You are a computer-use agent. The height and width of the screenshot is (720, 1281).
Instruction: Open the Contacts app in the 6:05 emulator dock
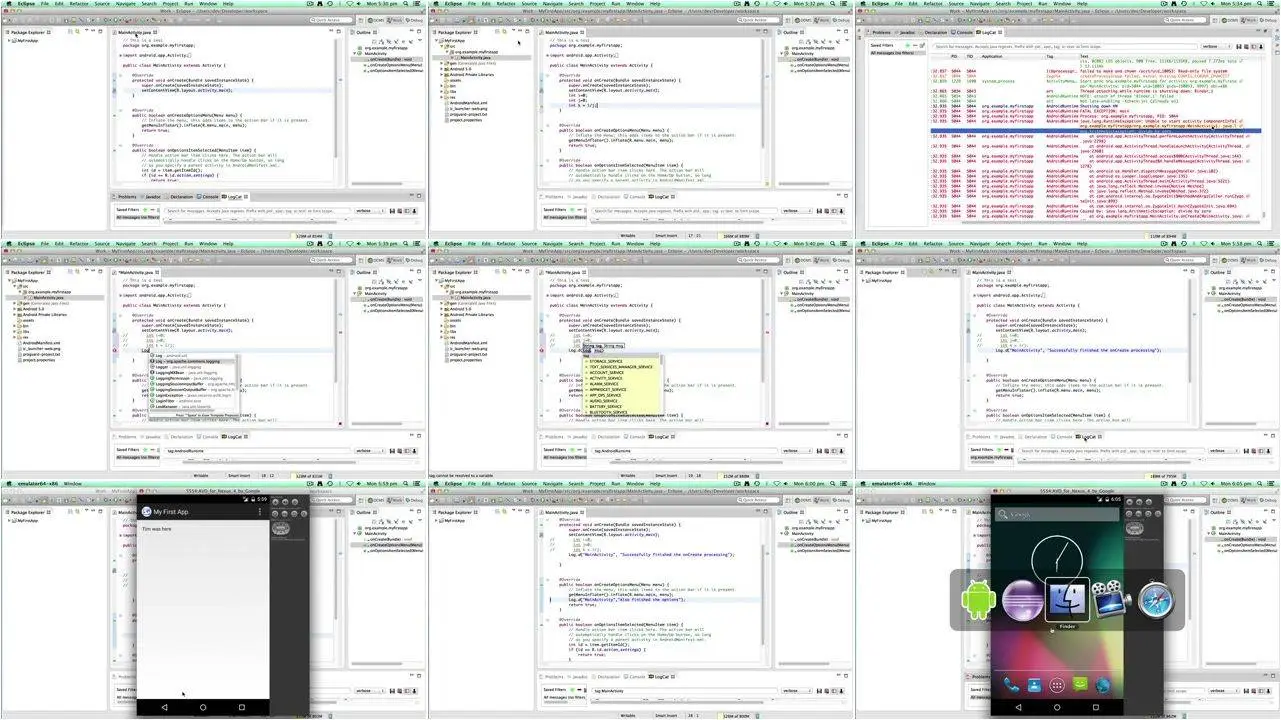pyautogui.click(x=1034, y=685)
